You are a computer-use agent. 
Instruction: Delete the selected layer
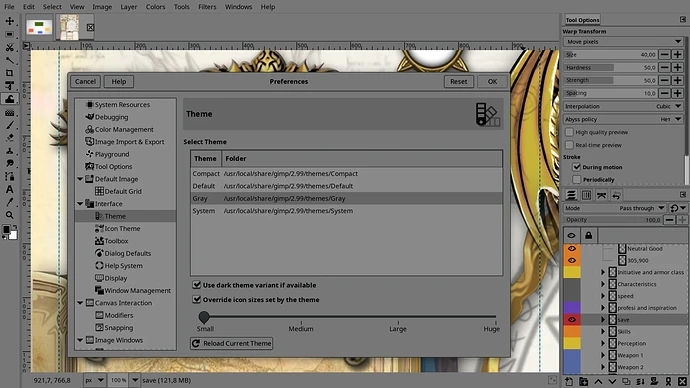click(x=683, y=382)
